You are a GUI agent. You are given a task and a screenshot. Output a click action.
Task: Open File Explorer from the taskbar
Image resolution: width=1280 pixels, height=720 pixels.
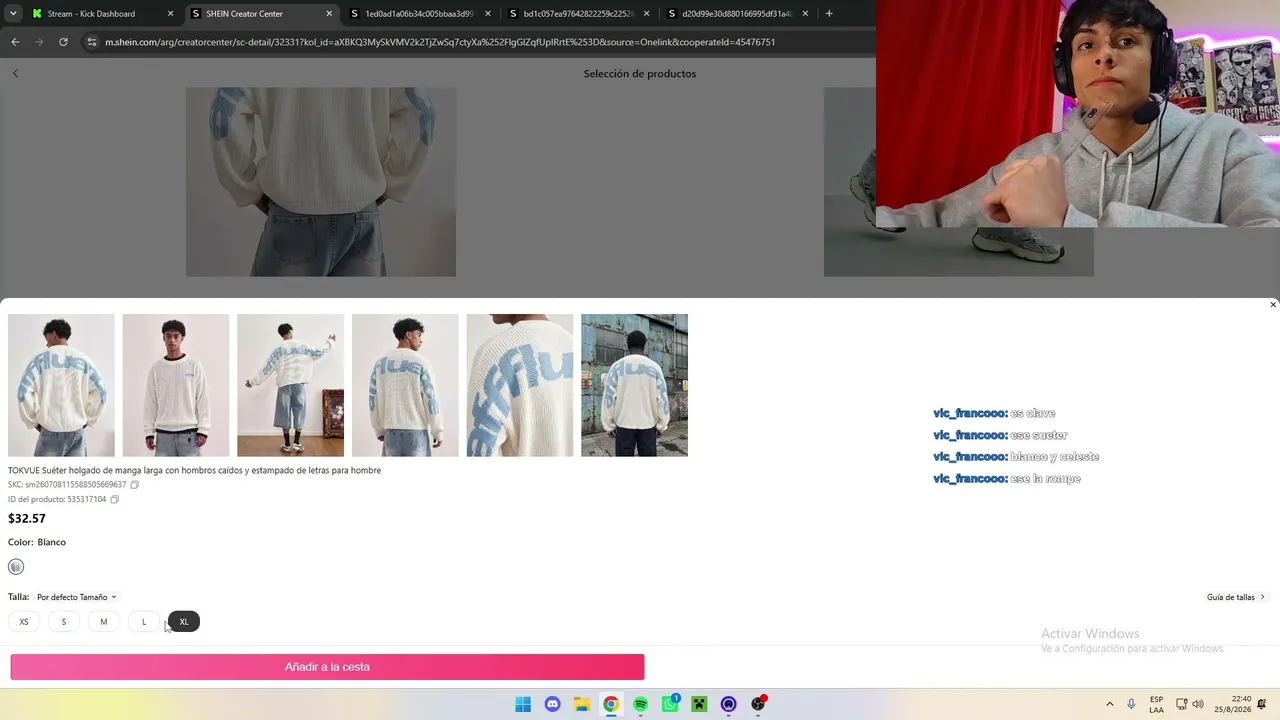582,704
